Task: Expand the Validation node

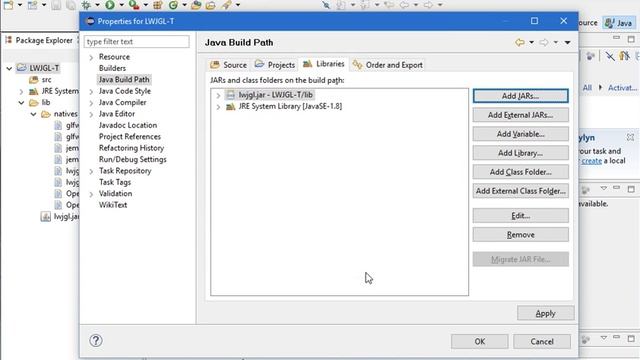Action: coord(91,194)
